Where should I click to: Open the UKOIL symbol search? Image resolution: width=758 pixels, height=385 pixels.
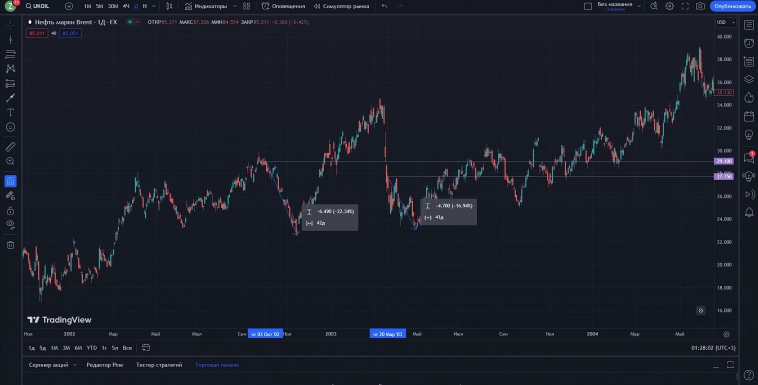(38, 6)
